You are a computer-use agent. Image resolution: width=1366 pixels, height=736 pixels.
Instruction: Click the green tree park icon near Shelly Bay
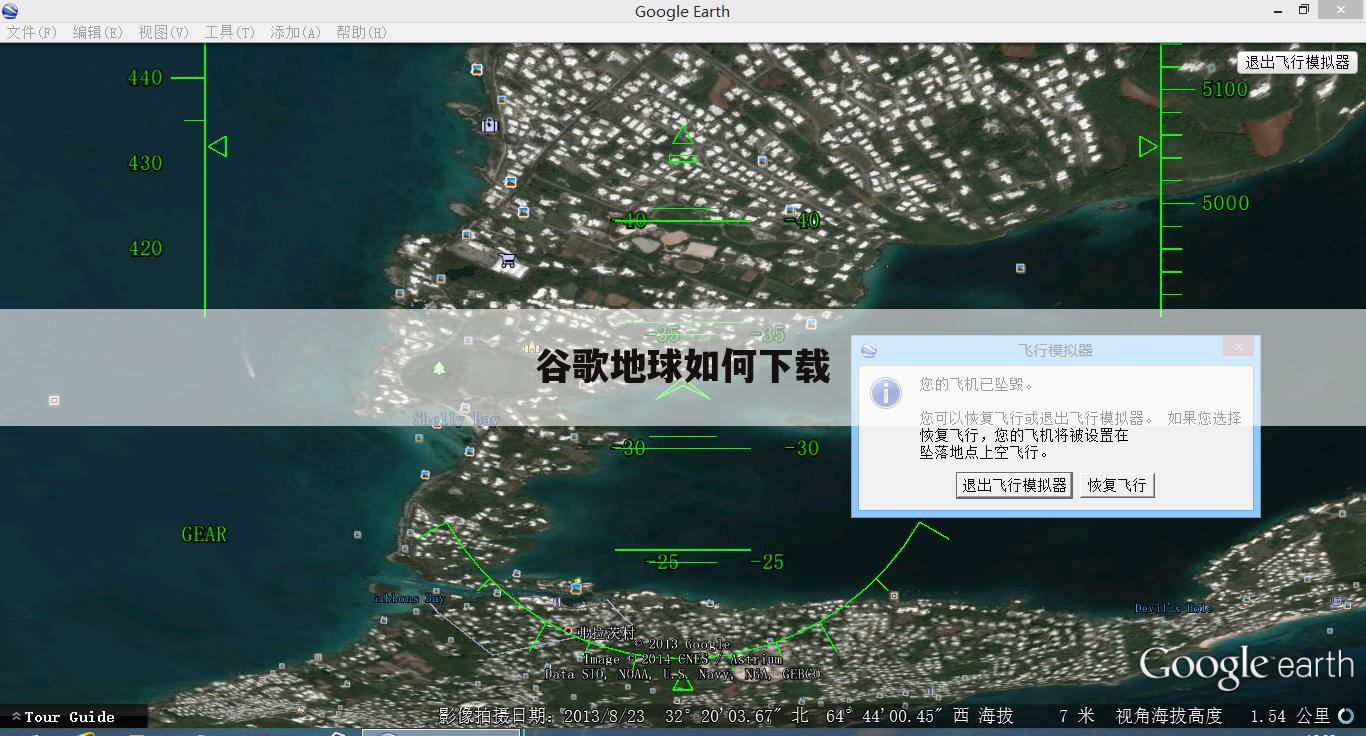(439, 368)
